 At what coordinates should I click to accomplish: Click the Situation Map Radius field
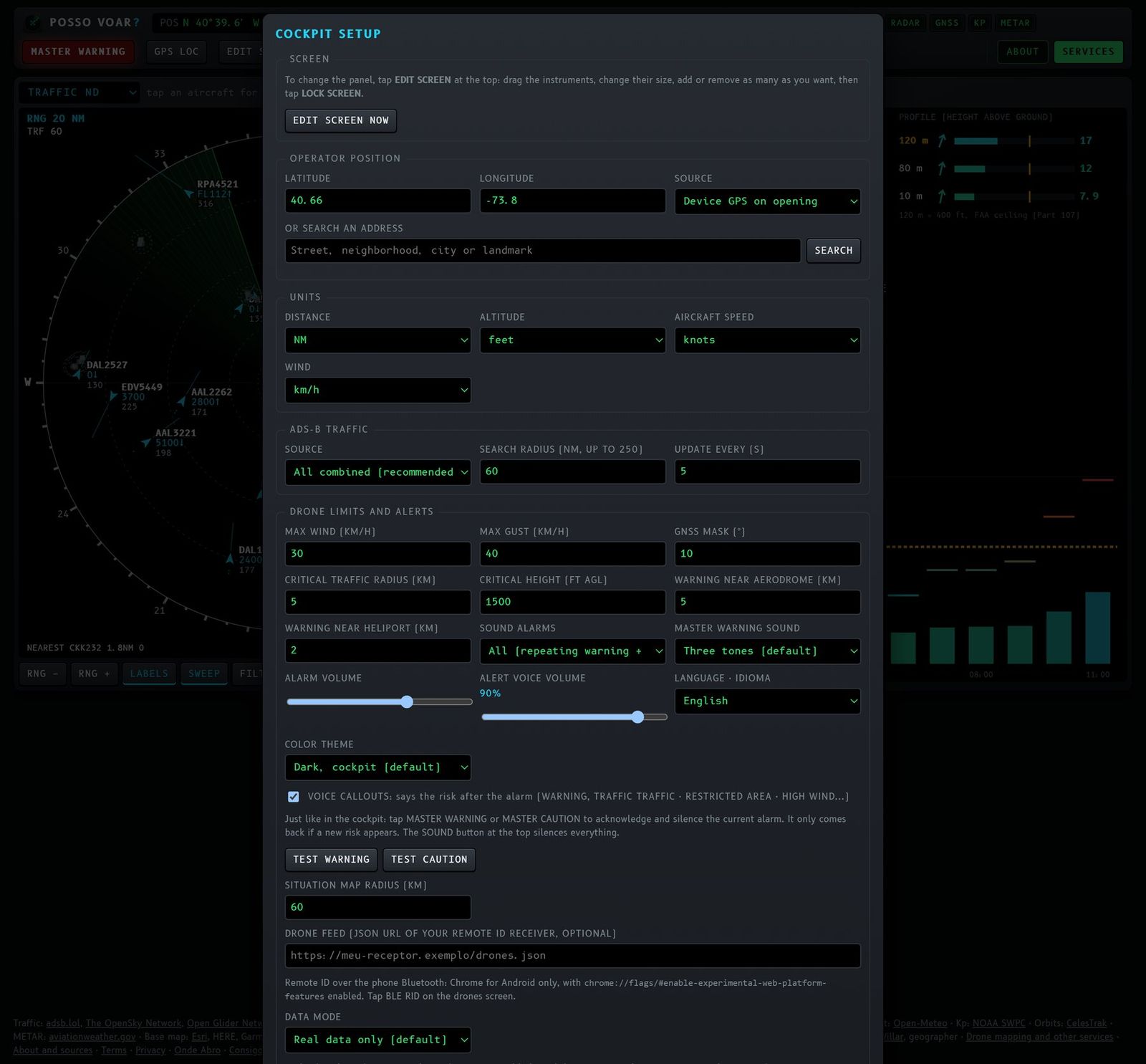coord(377,907)
